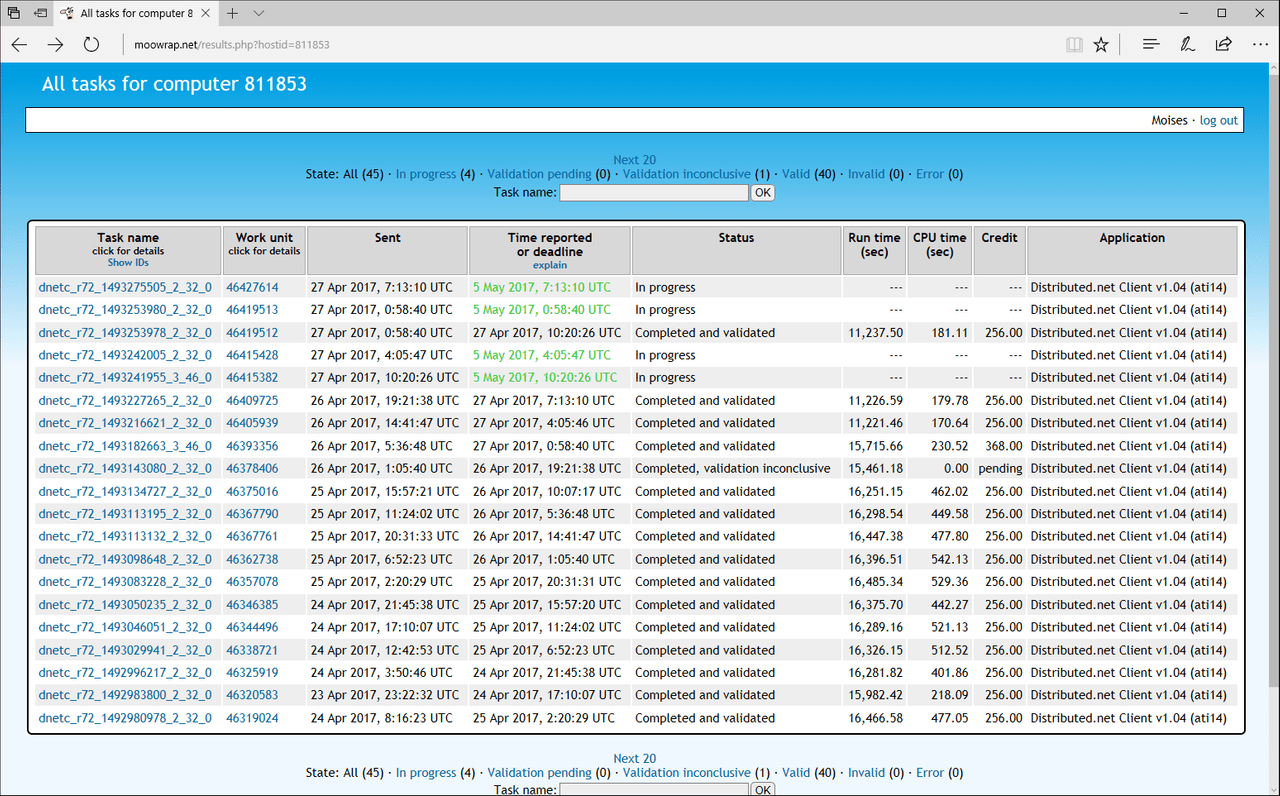The width and height of the screenshot is (1280, 796).
Task: Click the browser Back arrow
Action: click(x=20, y=45)
